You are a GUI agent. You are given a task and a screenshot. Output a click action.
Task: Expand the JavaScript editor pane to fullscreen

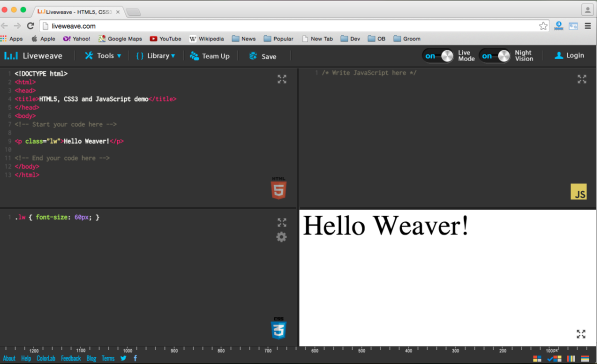click(582, 79)
